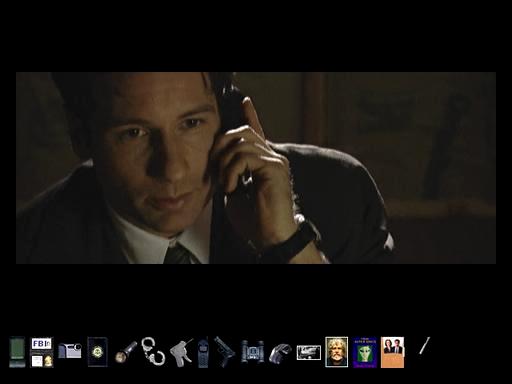Pick up the handcuffs item

click(153, 350)
